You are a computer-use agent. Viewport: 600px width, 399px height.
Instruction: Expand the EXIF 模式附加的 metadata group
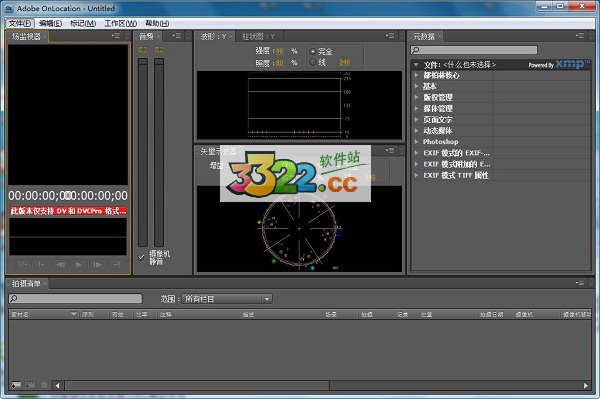click(416, 164)
